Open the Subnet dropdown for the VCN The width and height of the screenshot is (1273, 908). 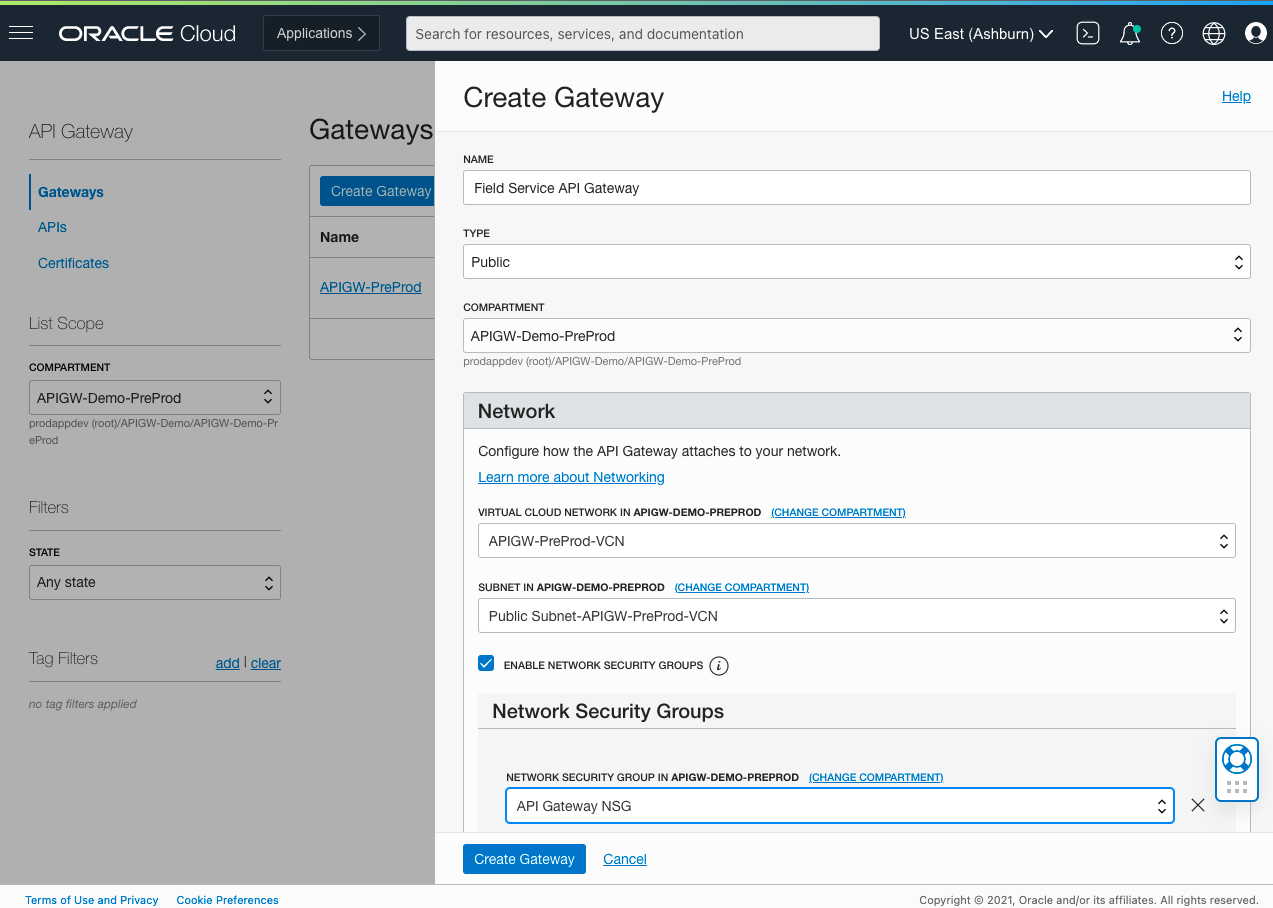pyautogui.click(x=856, y=615)
